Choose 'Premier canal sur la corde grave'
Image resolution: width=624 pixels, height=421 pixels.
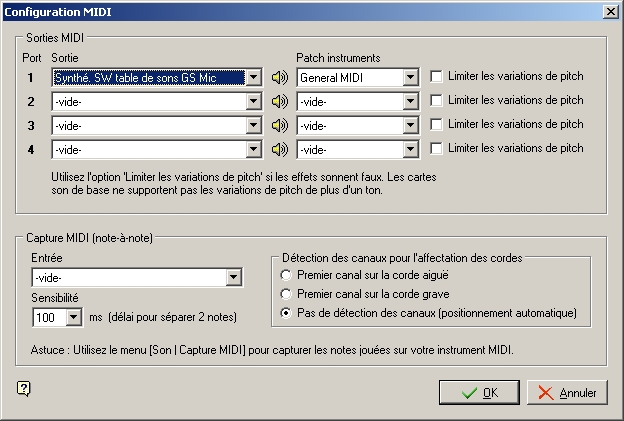pos(288,294)
